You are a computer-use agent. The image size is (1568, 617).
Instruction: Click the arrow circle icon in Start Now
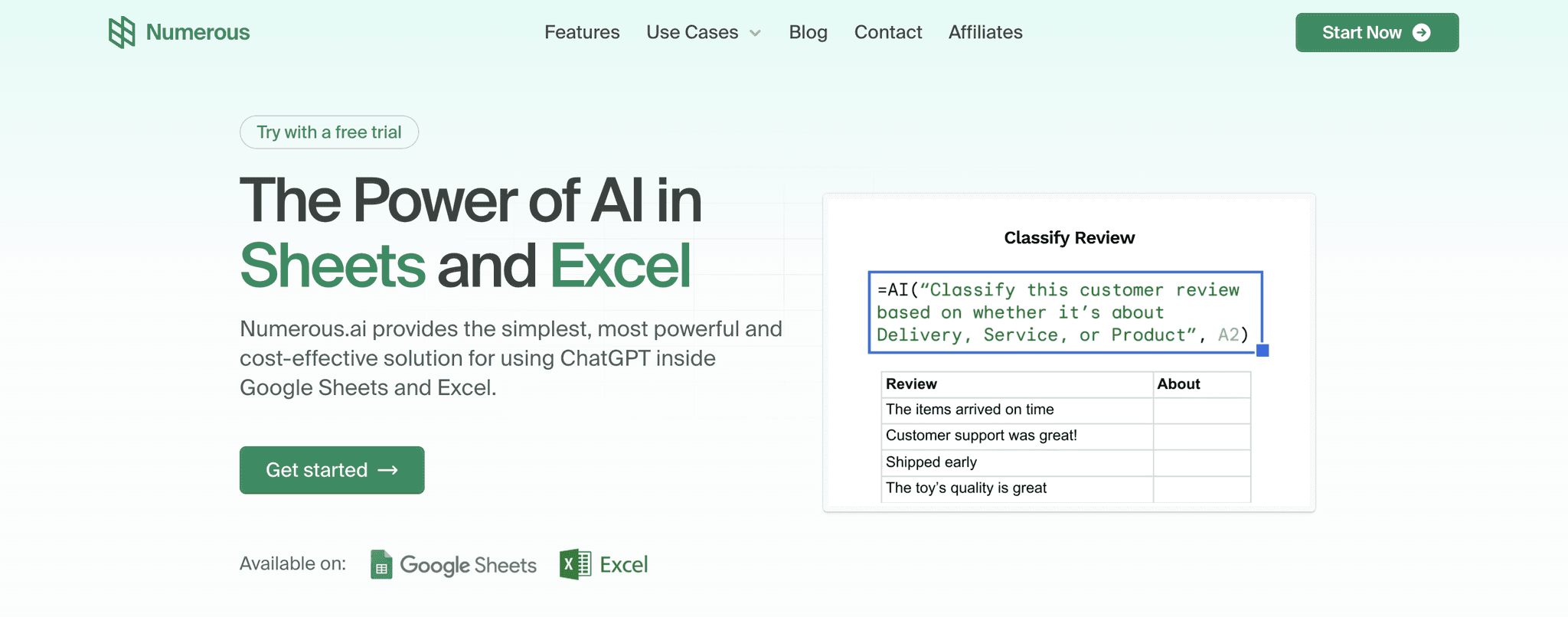[1422, 32]
